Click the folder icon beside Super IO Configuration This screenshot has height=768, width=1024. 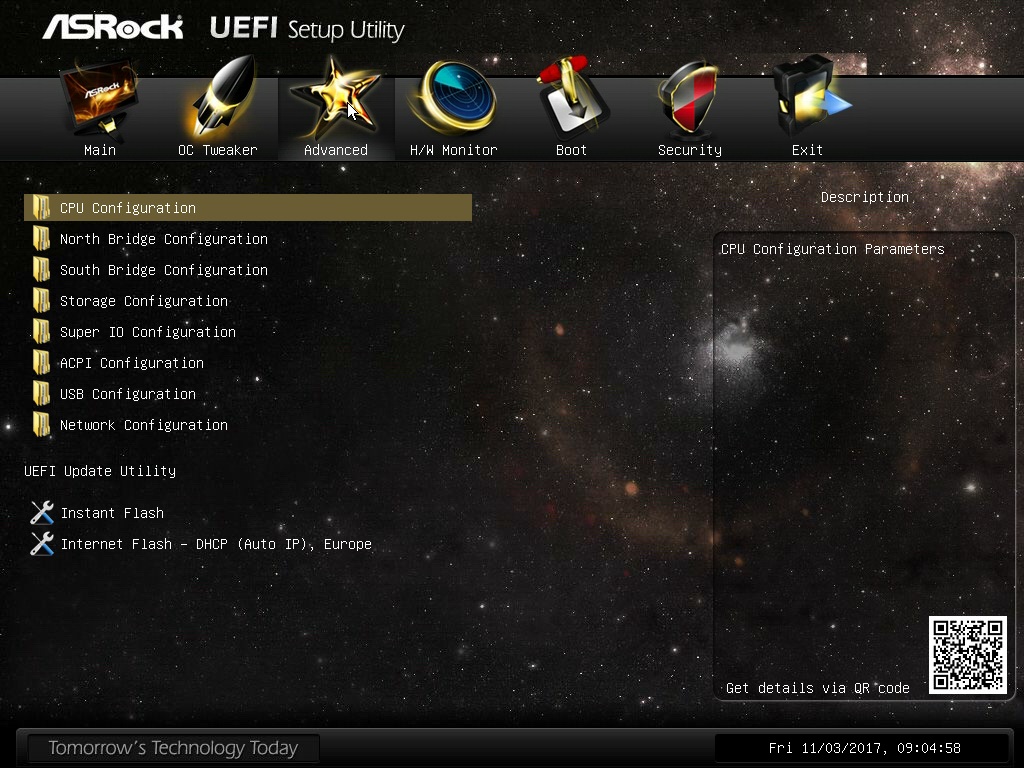pos(41,332)
